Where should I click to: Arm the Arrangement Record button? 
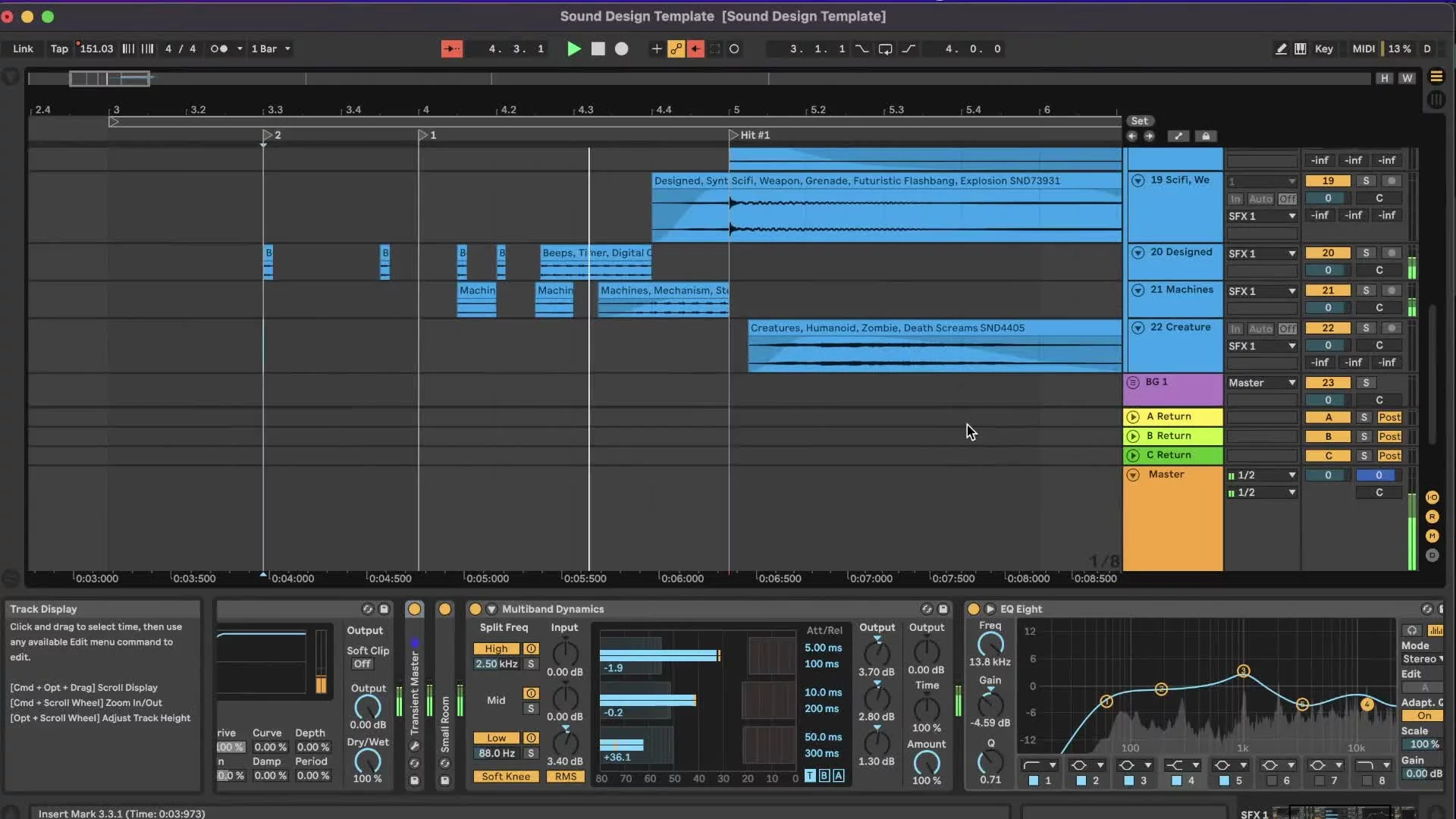(622, 49)
